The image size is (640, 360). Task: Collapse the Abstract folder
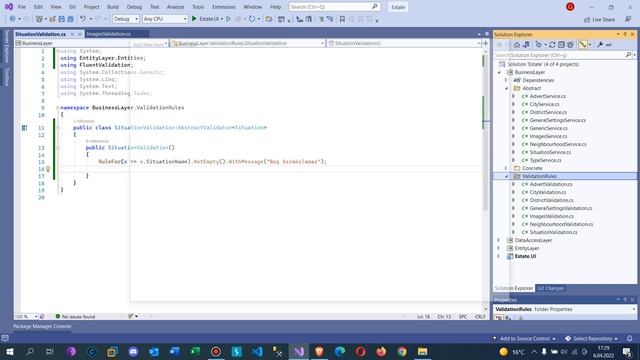point(507,88)
